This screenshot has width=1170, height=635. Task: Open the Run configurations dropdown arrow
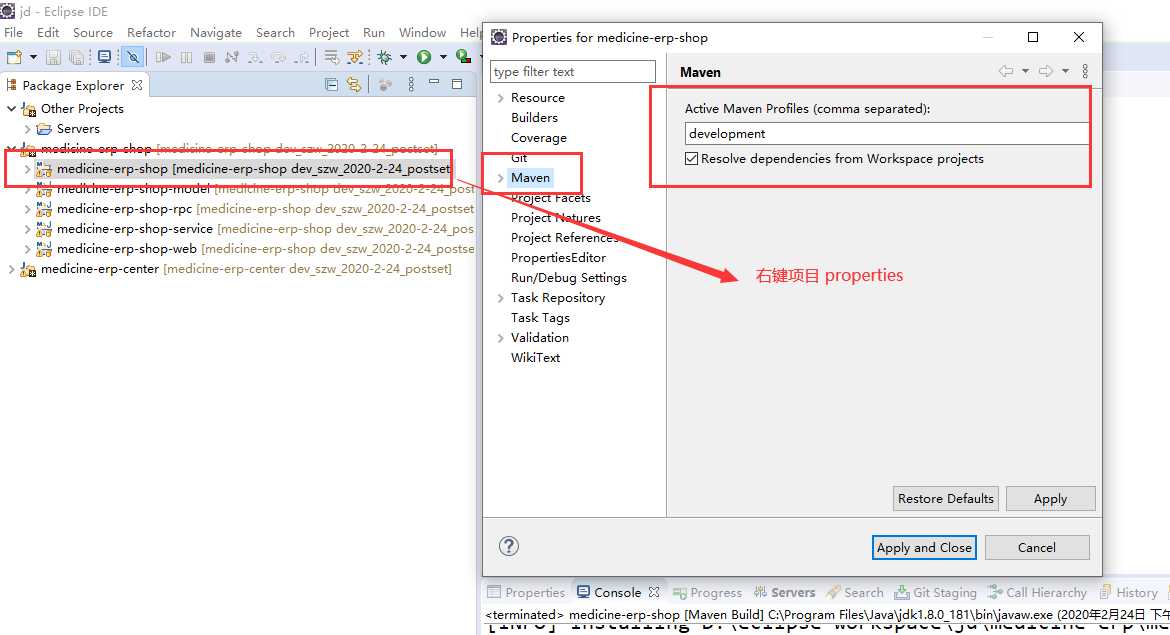pos(442,57)
